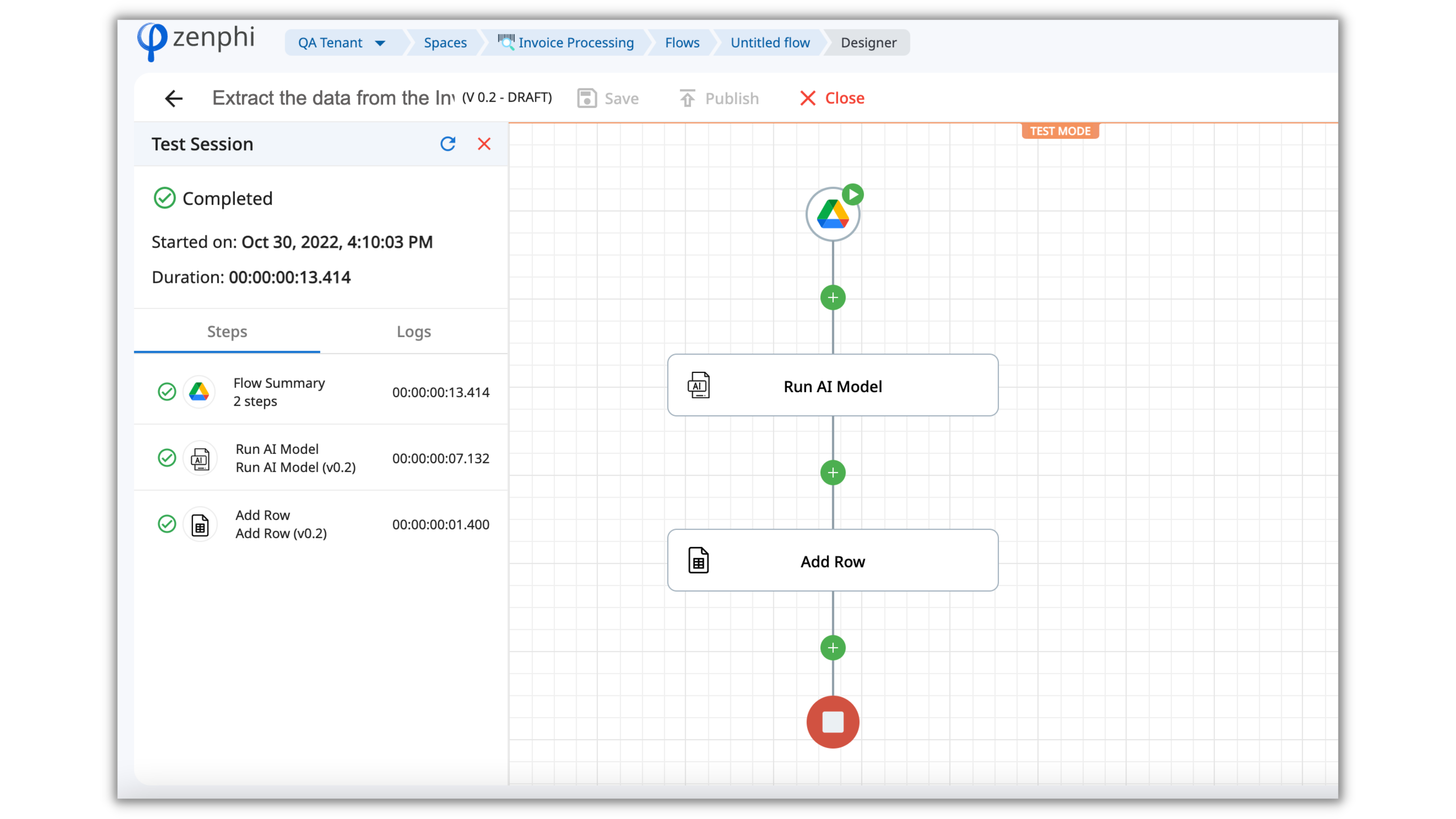Click the back arrow icon
This screenshot has width=1456, height=819.
(173, 98)
